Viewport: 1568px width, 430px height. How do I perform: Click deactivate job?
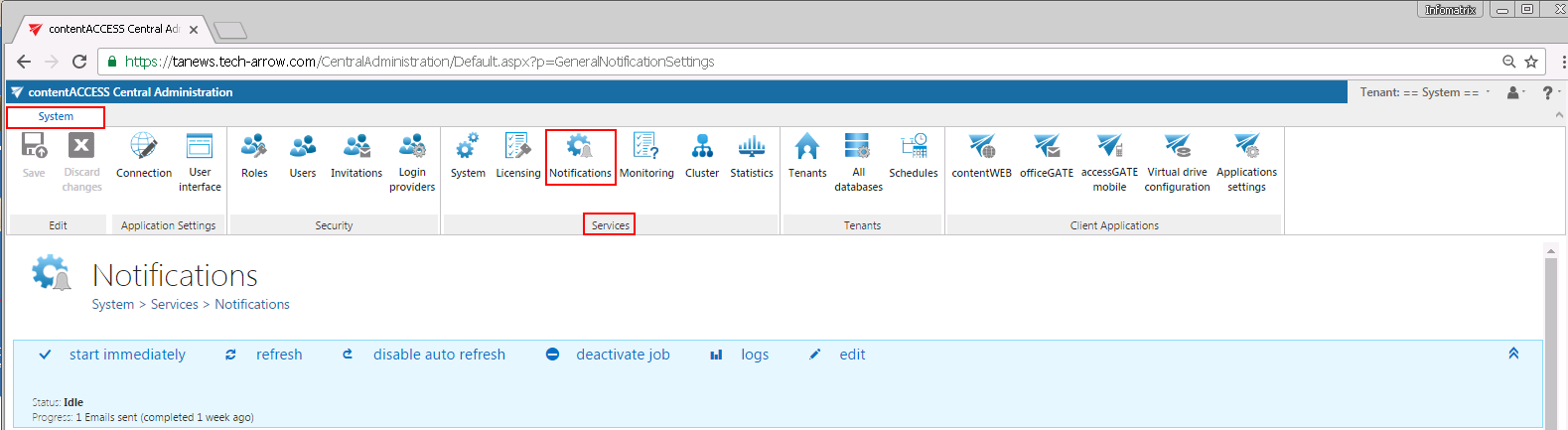tap(622, 355)
